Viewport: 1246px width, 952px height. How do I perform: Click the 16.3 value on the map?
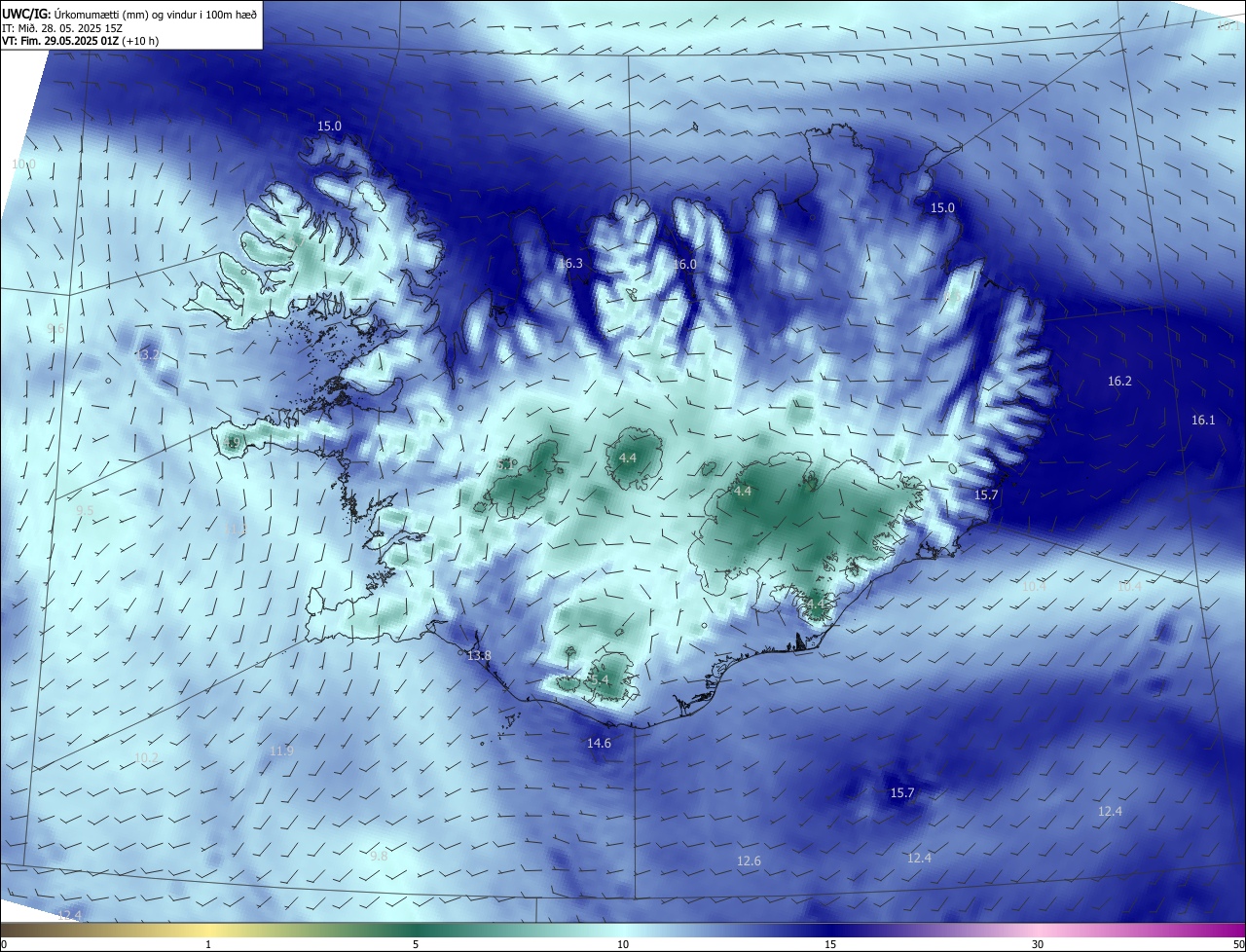[x=570, y=264]
